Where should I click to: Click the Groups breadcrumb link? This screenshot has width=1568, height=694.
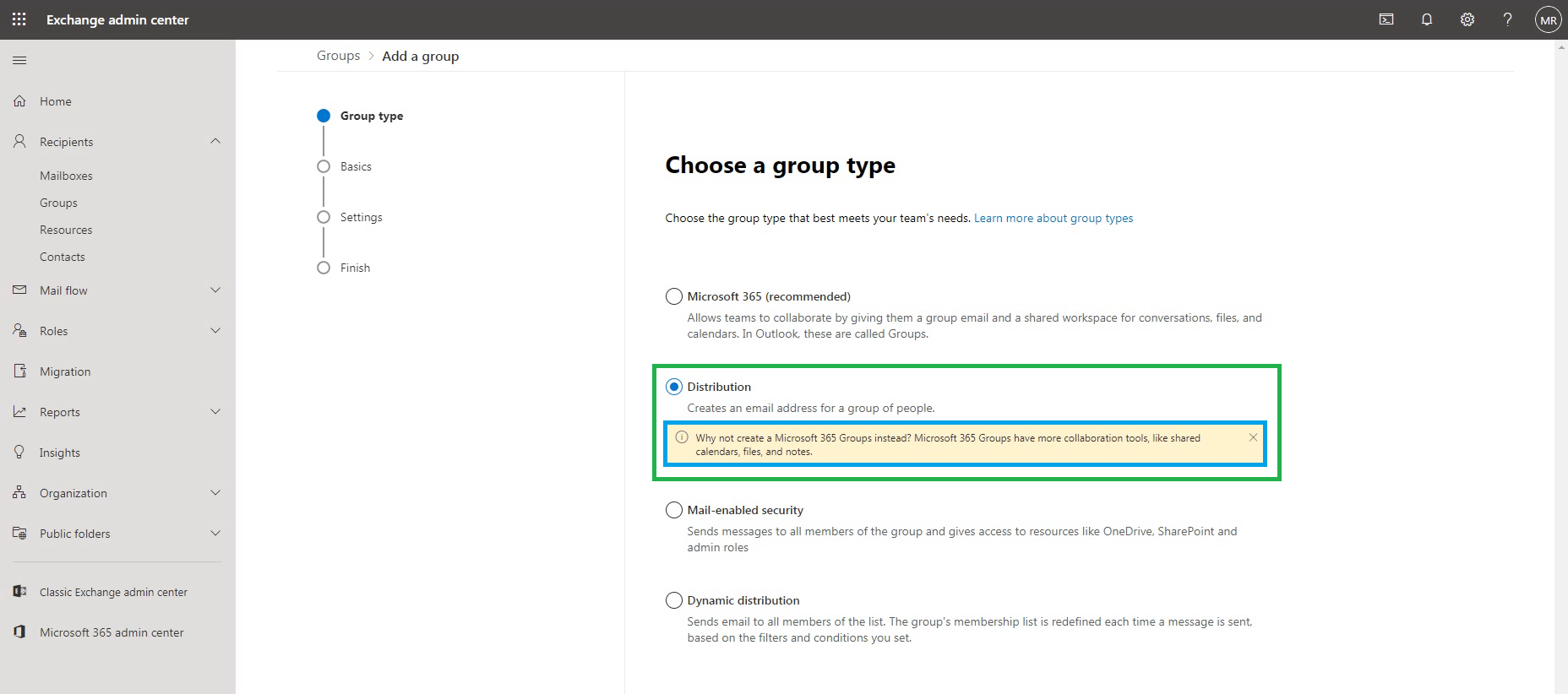coord(338,56)
